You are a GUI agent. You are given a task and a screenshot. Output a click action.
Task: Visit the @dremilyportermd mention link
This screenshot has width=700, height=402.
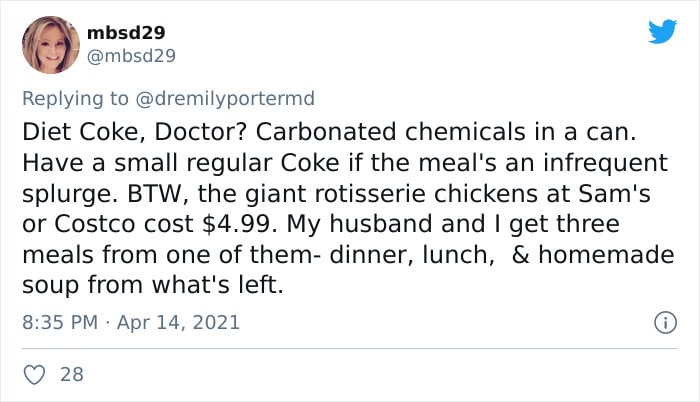tap(225, 99)
